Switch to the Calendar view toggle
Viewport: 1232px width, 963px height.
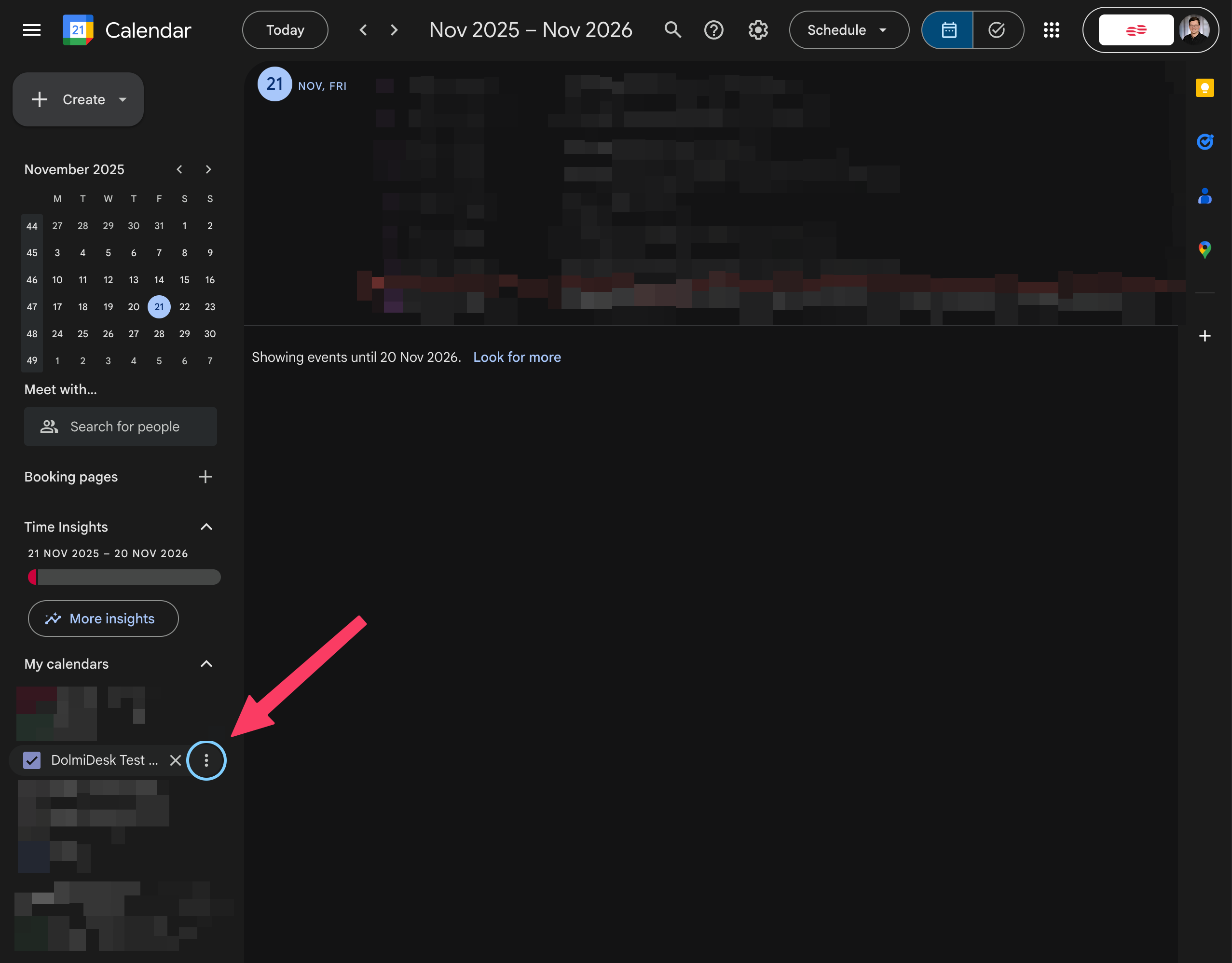pyautogui.click(x=948, y=30)
